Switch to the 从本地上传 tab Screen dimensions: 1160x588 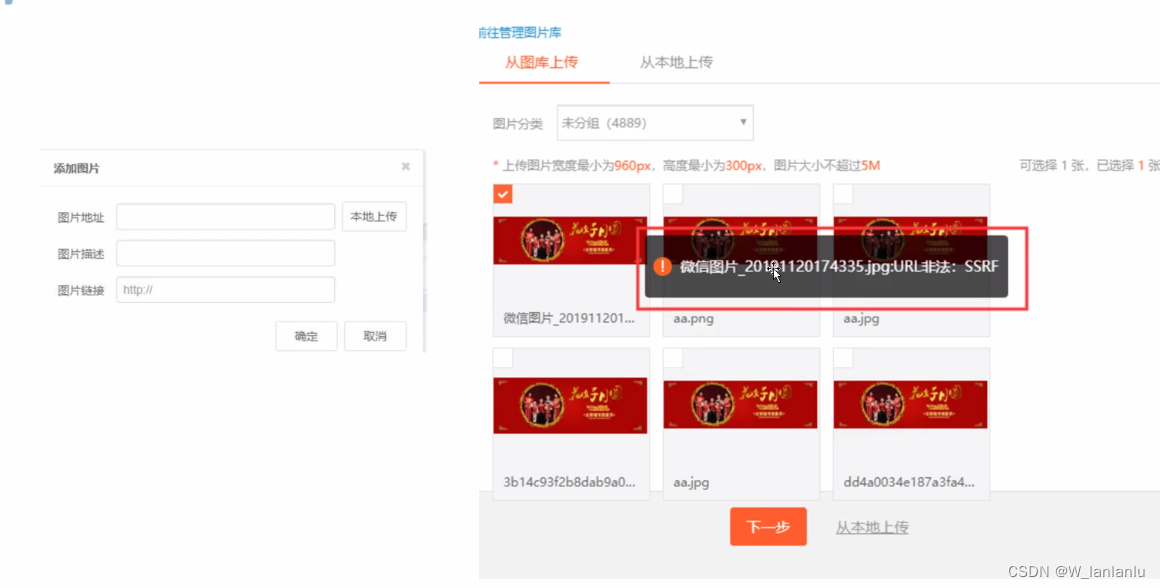pyautogui.click(x=676, y=62)
